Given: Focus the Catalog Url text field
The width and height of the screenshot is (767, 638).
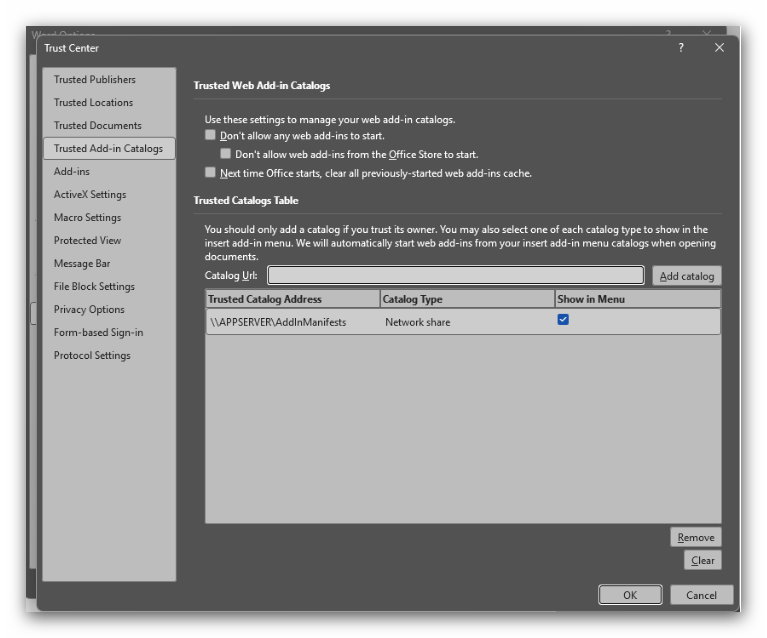Looking at the screenshot, I should pos(455,275).
